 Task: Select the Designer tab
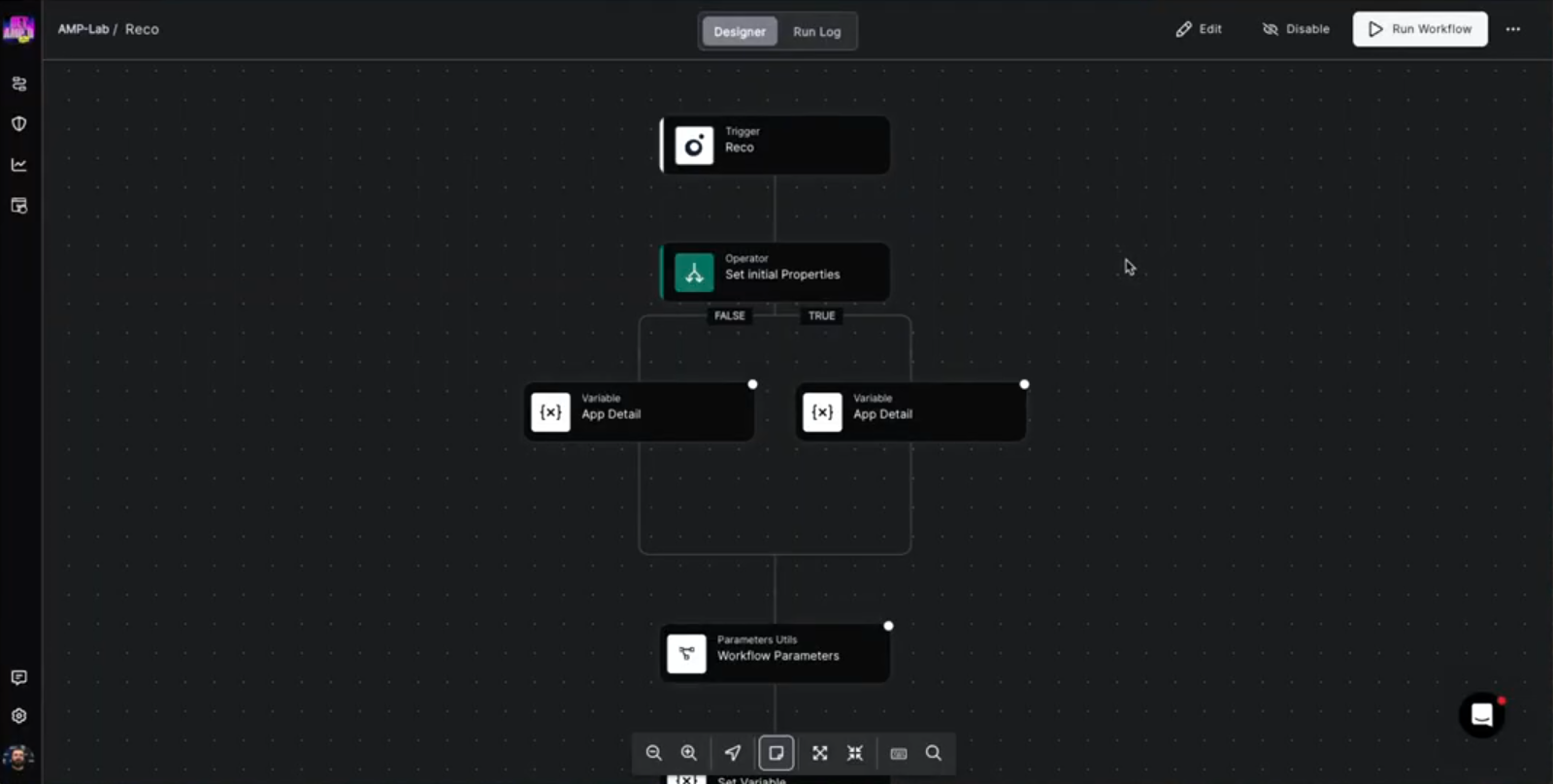click(x=740, y=31)
